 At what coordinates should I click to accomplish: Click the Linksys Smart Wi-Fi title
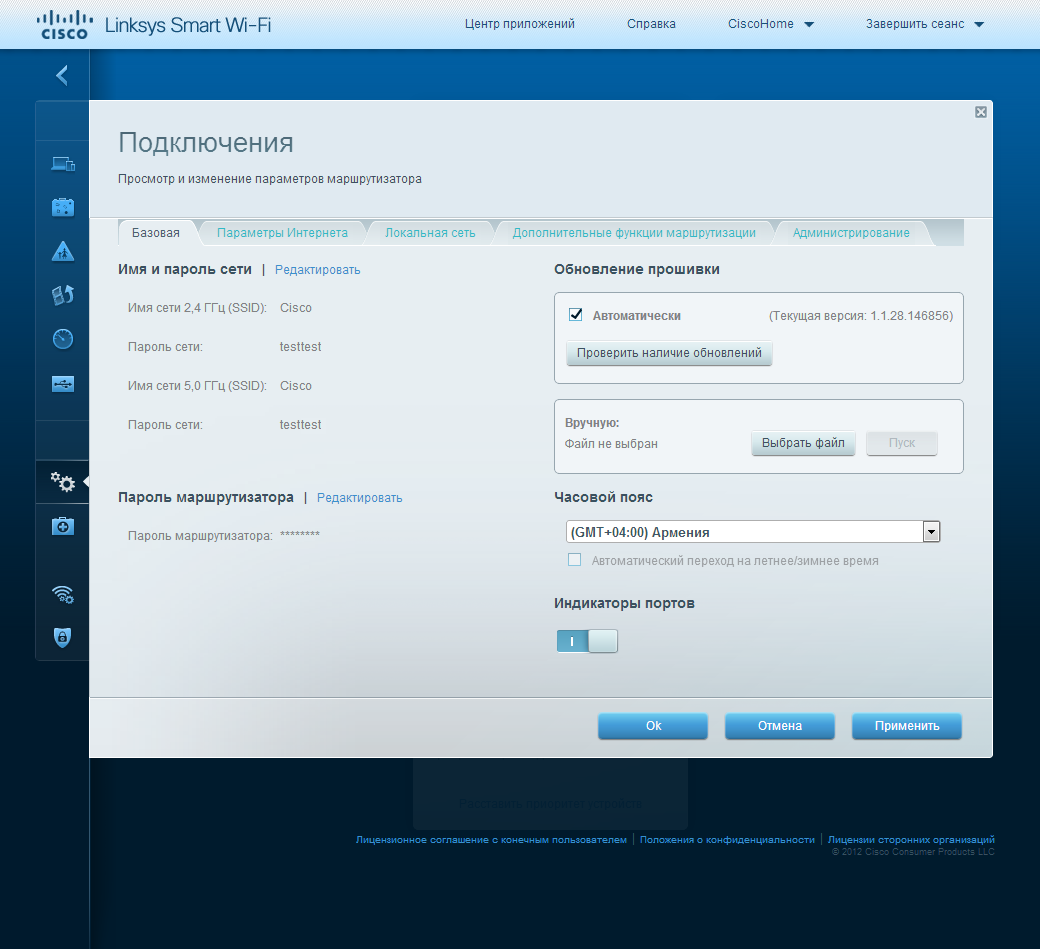[x=188, y=25]
